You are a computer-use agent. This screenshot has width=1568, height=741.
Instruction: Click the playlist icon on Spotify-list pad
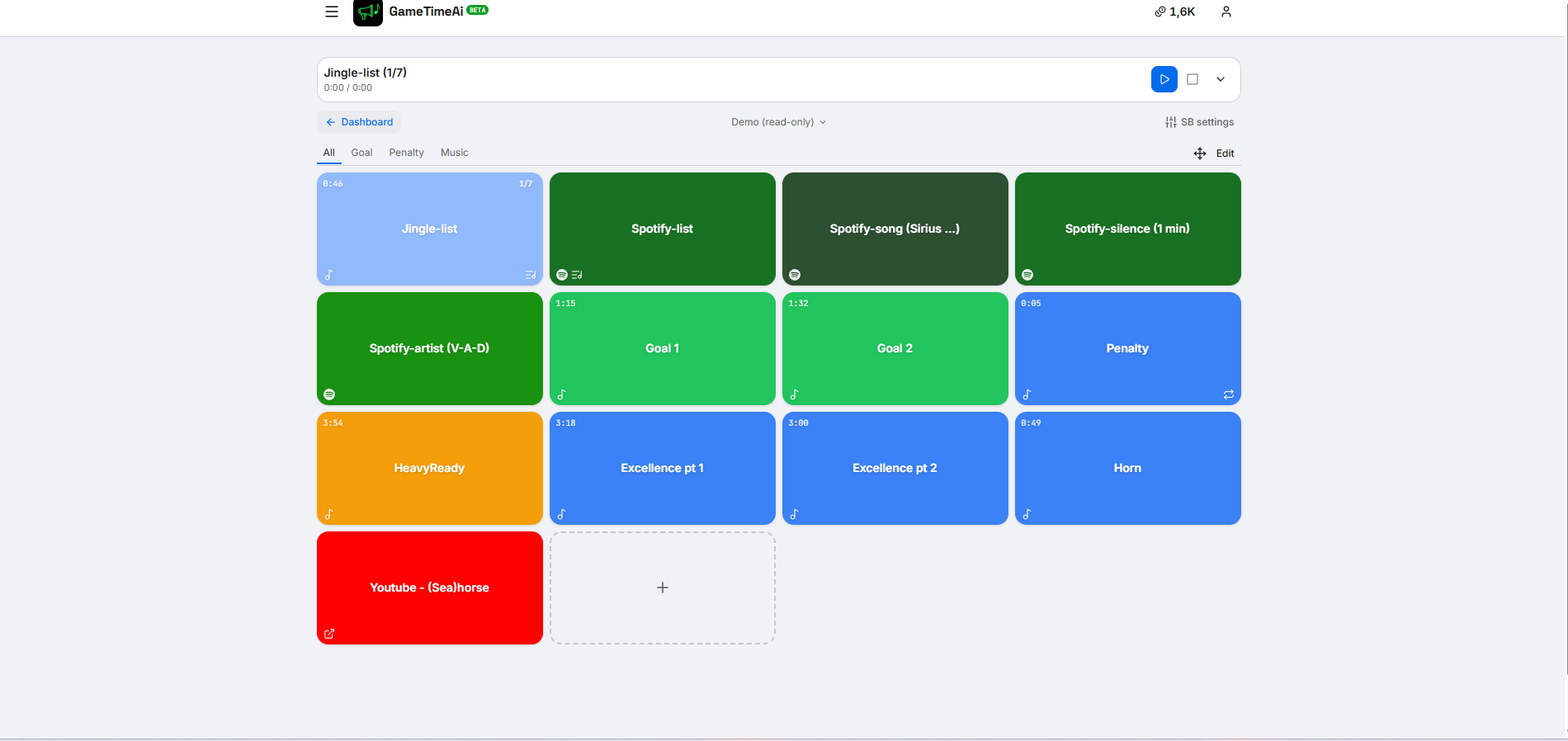coord(577,275)
